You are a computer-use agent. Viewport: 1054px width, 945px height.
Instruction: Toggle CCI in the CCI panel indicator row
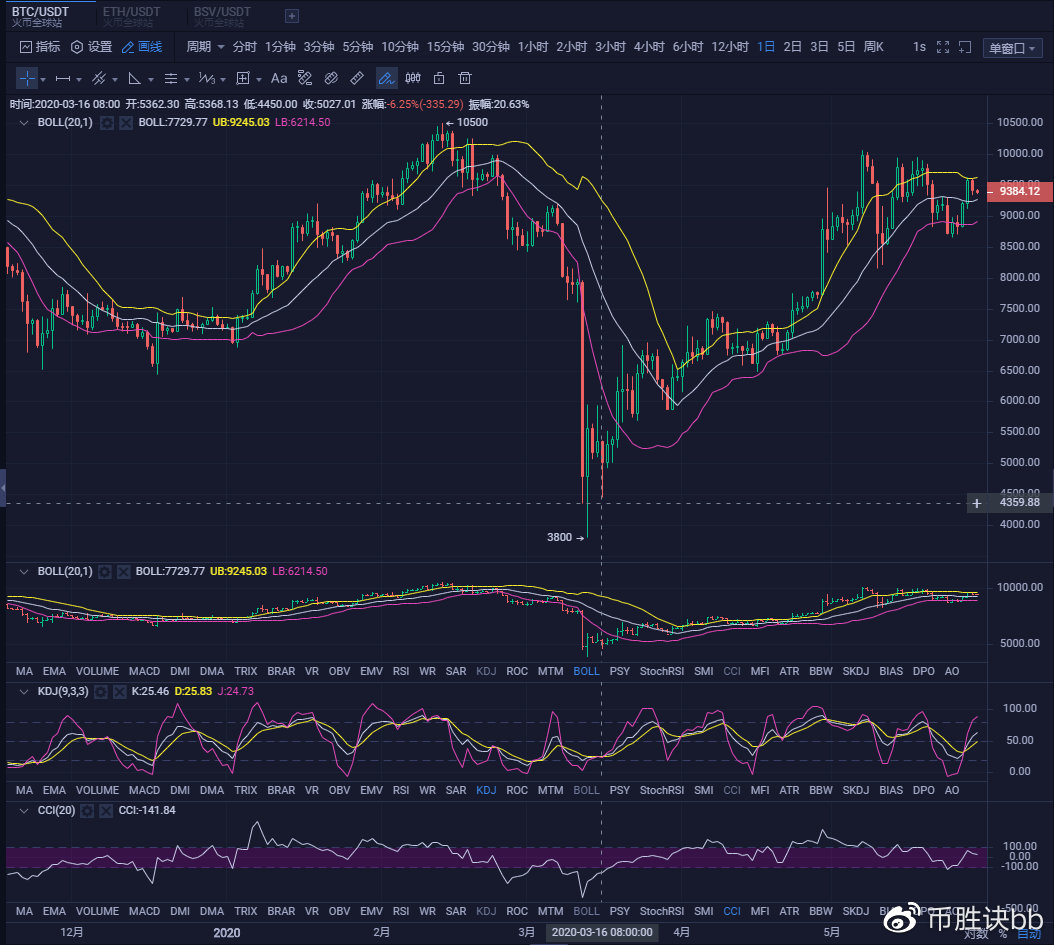click(x=732, y=911)
